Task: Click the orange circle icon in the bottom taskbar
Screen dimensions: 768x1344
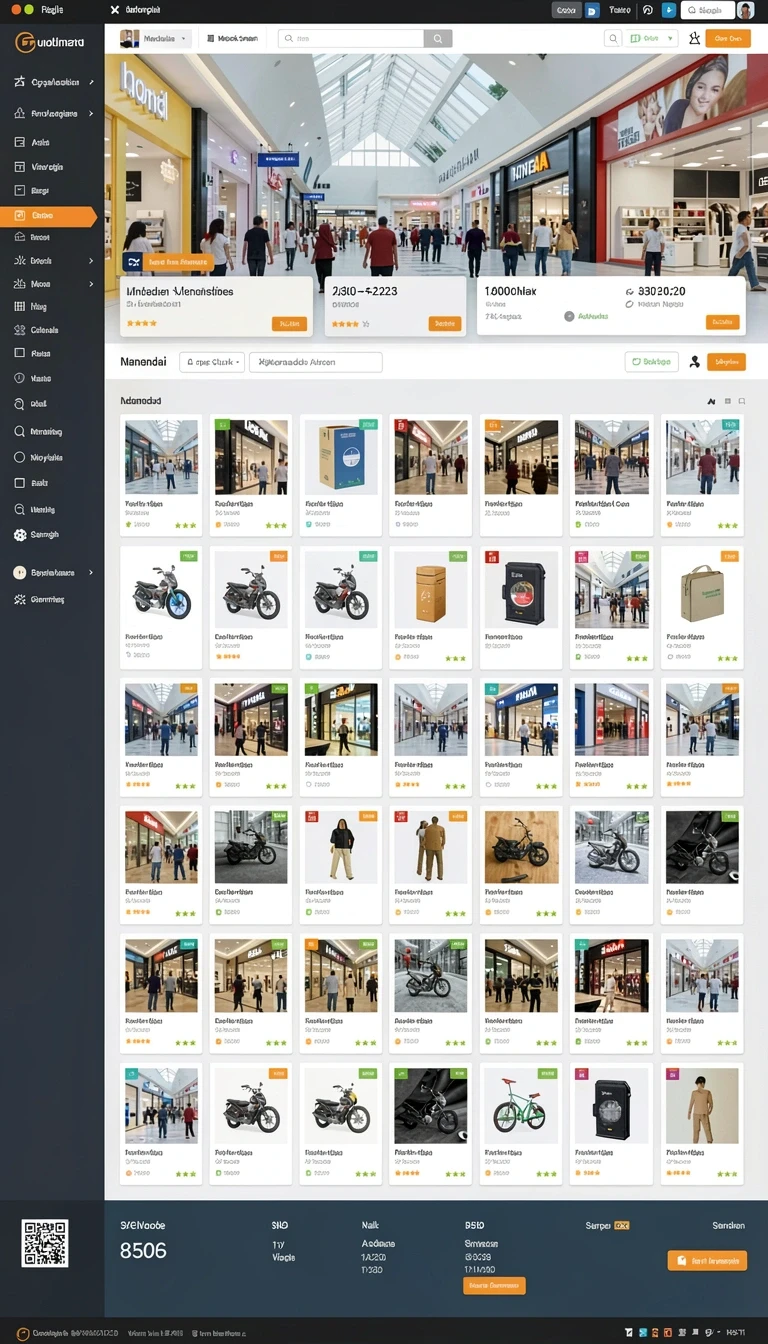Action: coord(23,1334)
